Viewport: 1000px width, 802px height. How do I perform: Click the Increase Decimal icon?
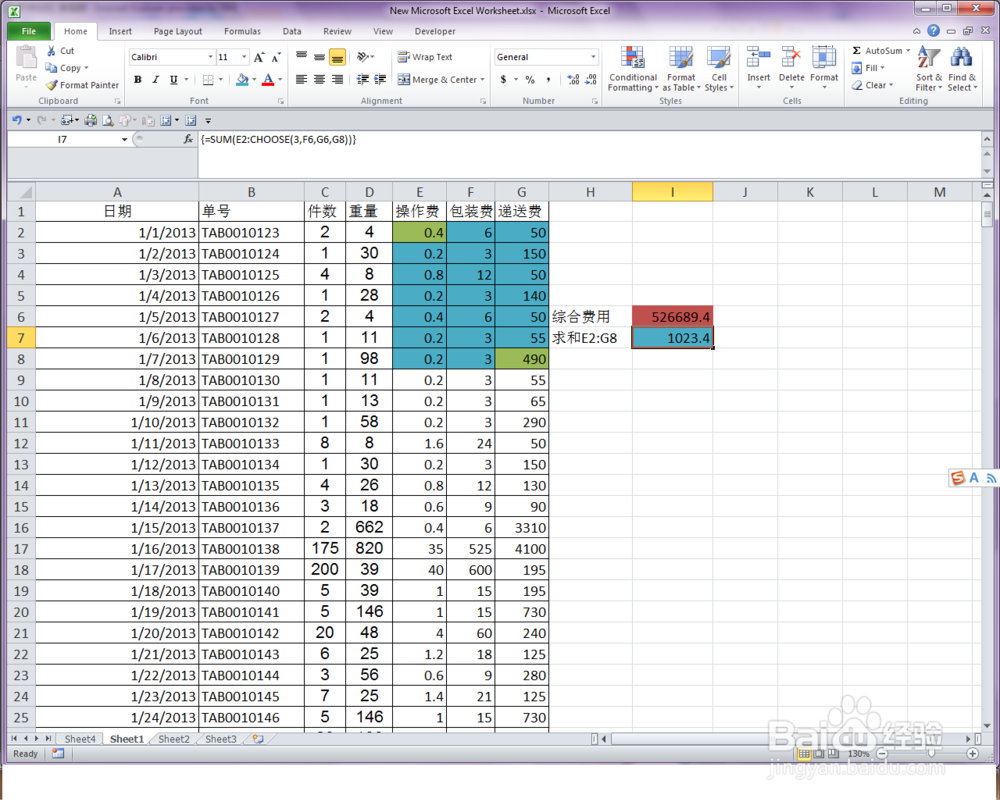coord(573,80)
